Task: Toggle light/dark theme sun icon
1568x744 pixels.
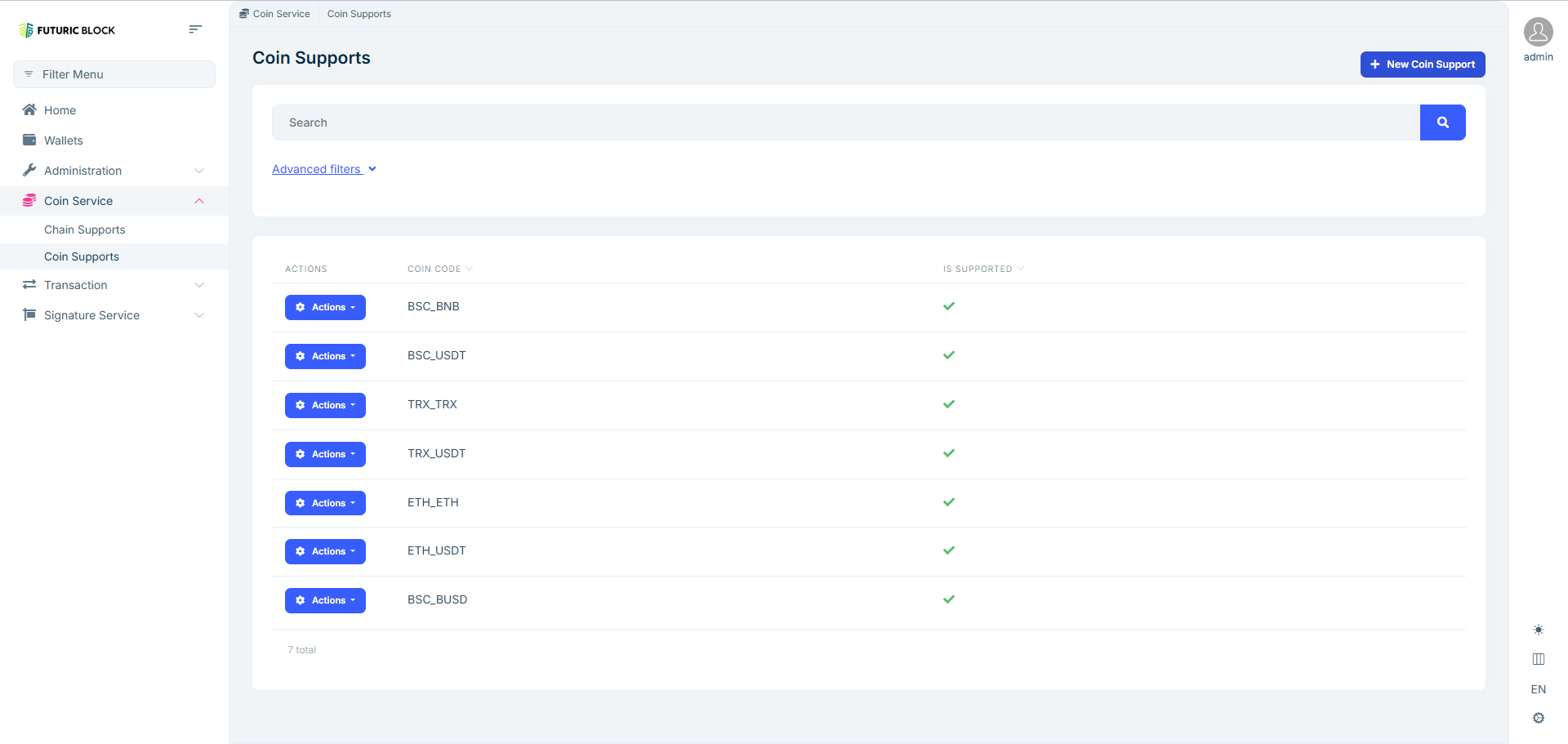Action: (x=1538, y=630)
